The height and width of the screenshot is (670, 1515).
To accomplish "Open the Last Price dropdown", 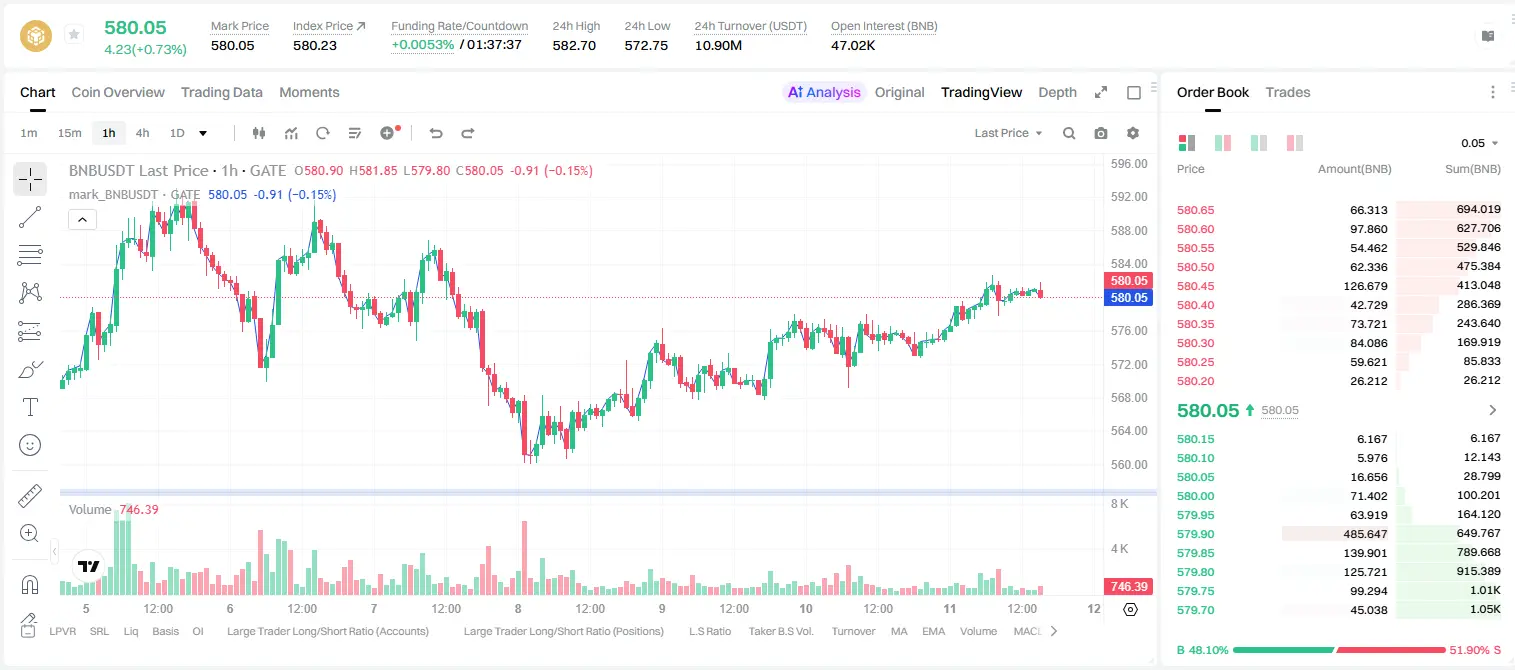I will [x=1008, y=133].
